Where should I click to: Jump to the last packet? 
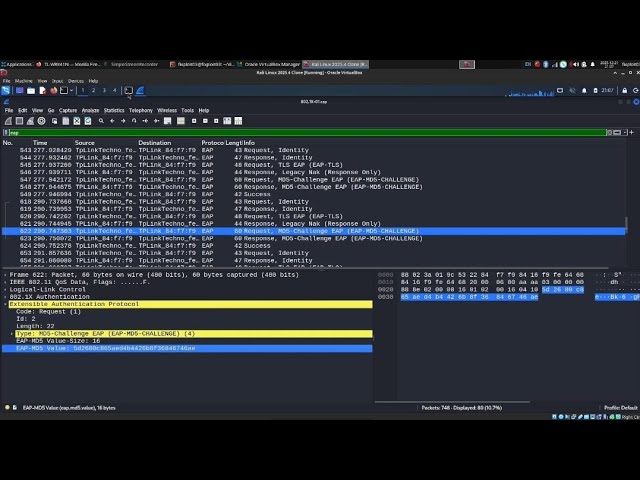click(x=156, y=121)
